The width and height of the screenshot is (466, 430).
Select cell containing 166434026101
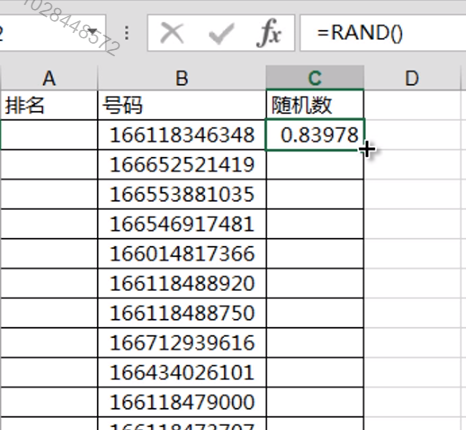182,372
